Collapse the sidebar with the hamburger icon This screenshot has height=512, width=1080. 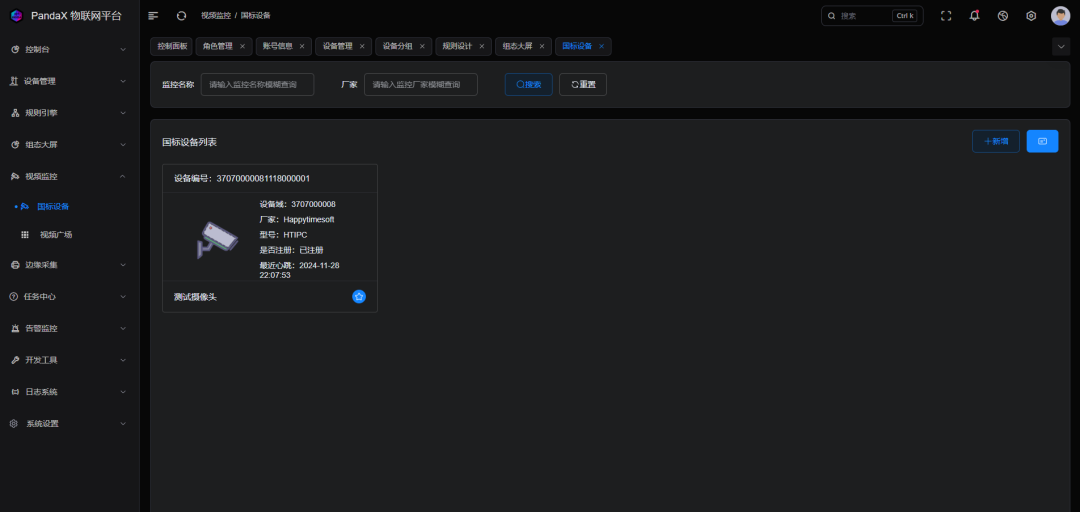pos(153,16)
